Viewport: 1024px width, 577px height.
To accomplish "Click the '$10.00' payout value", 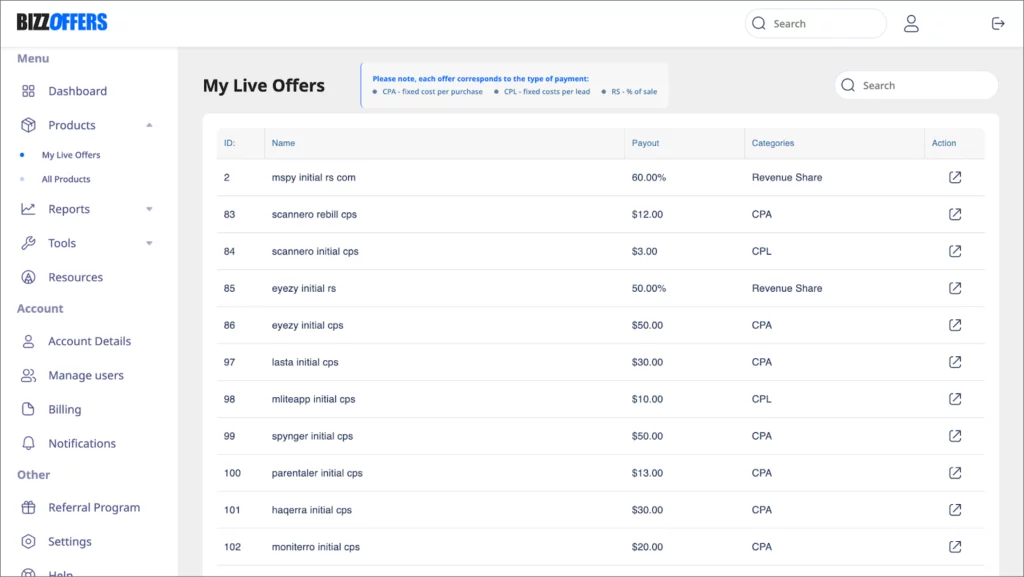I will (x=647, y=399).
